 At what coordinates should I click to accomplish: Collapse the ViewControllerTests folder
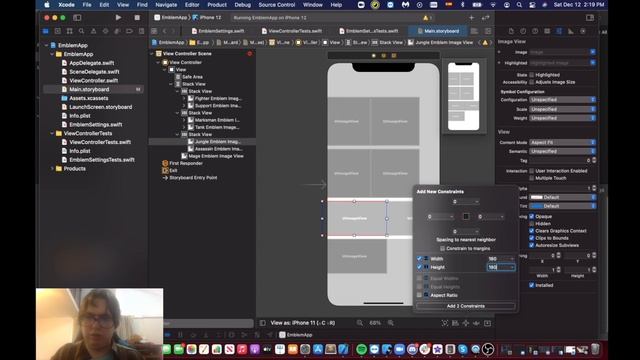click(52, 133)
